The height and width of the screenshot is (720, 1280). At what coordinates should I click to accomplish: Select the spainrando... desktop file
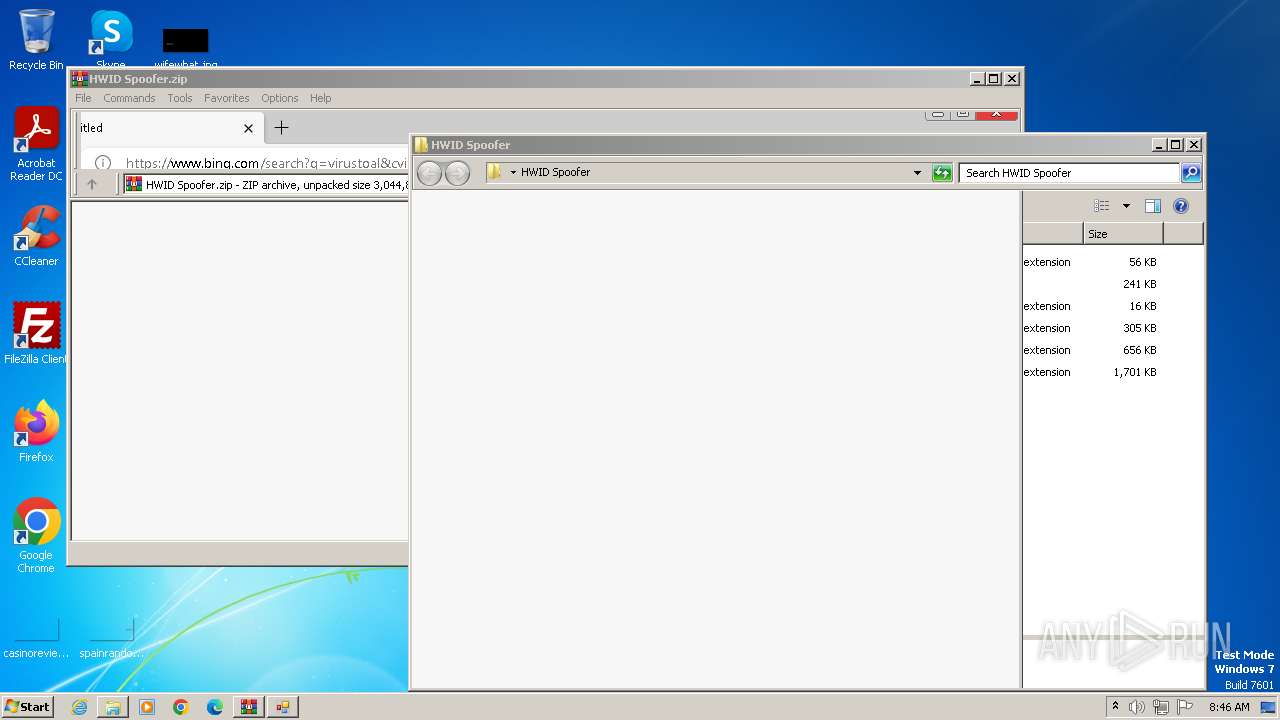point(111,639)
